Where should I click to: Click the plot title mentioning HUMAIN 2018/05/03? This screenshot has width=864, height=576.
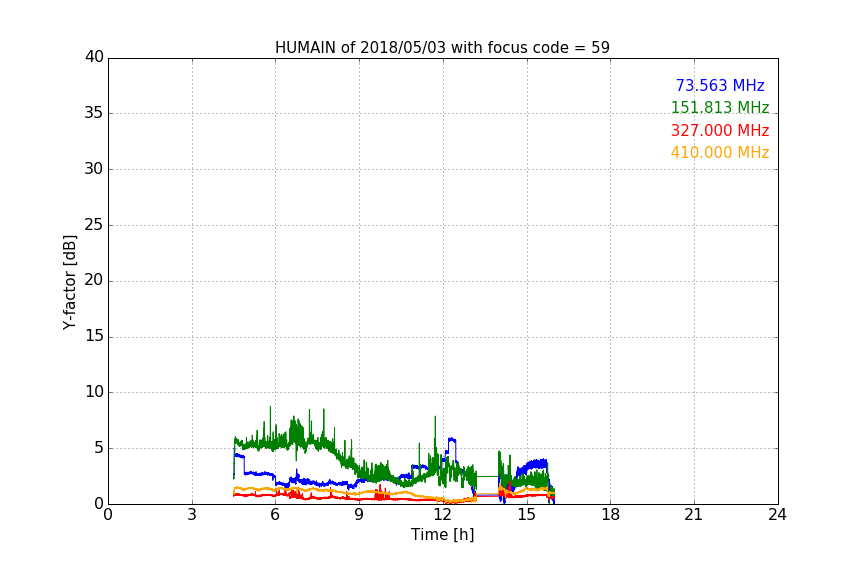(x=442, y=48)
